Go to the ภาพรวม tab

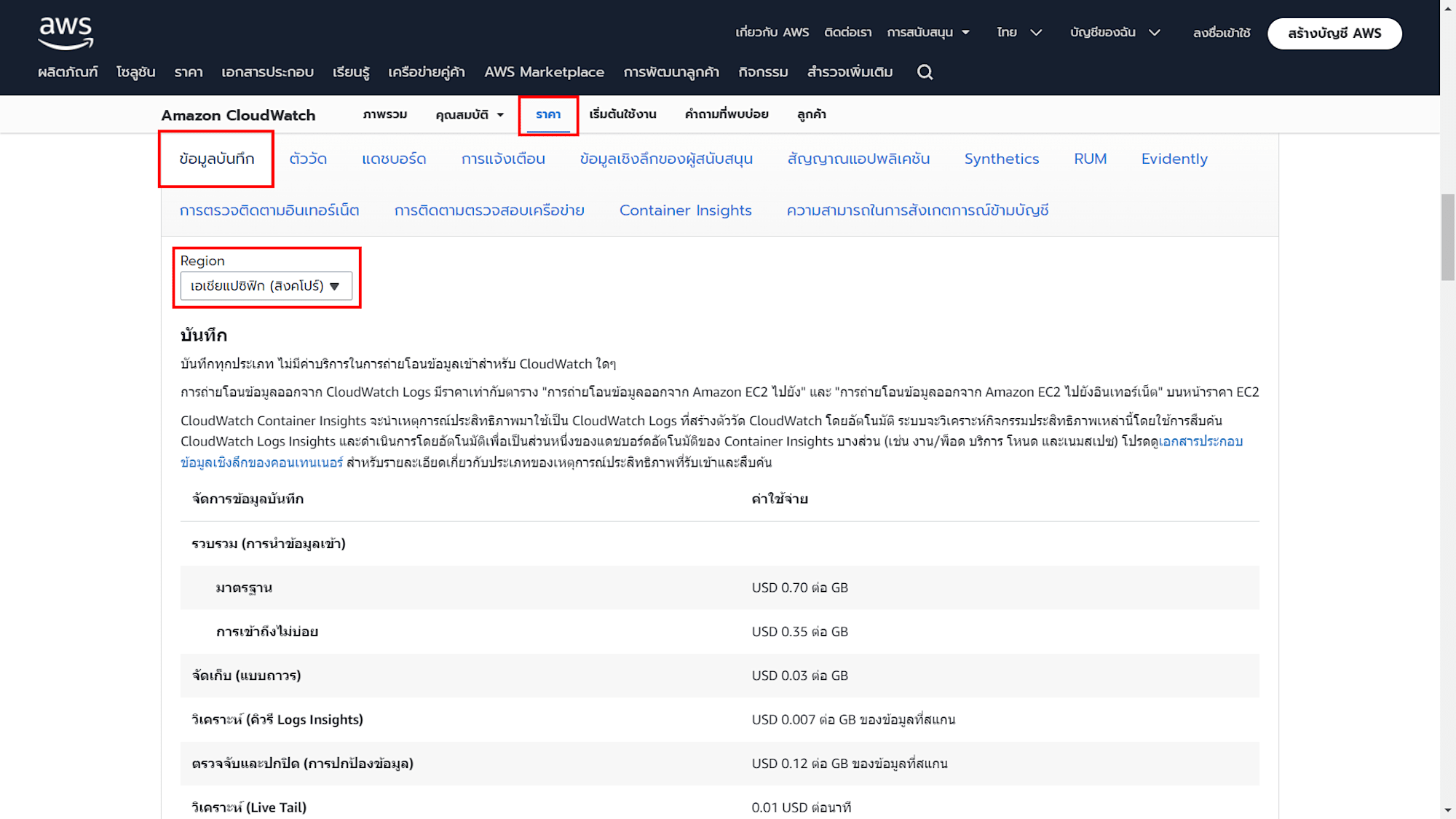point(385,114)
